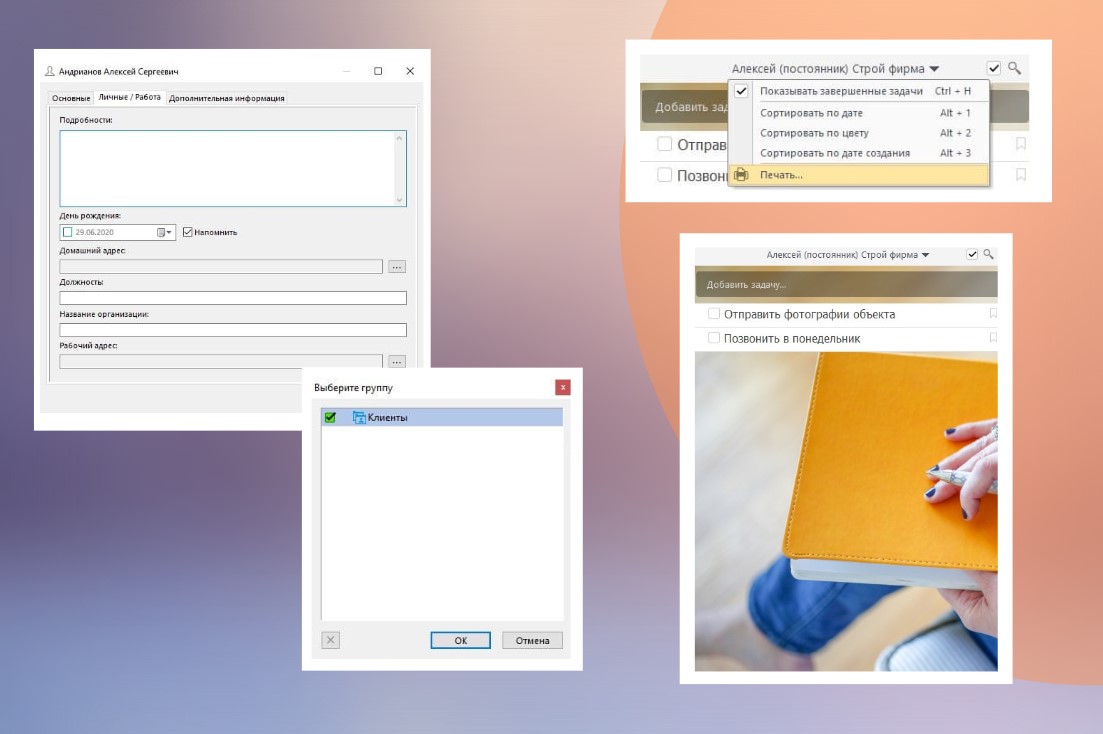Screen dimensions: 1103x734
Task: Click search magnifier in upper panel
Action: coord(1014,68)
